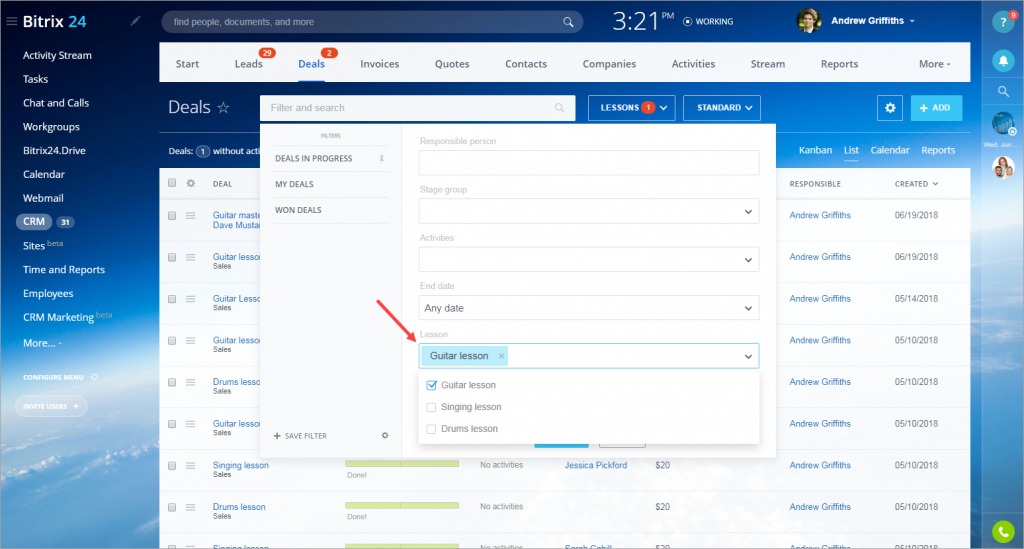1024x549 pixels.
Task: Click the filter search magnifier icon
Action: [560, 108]
